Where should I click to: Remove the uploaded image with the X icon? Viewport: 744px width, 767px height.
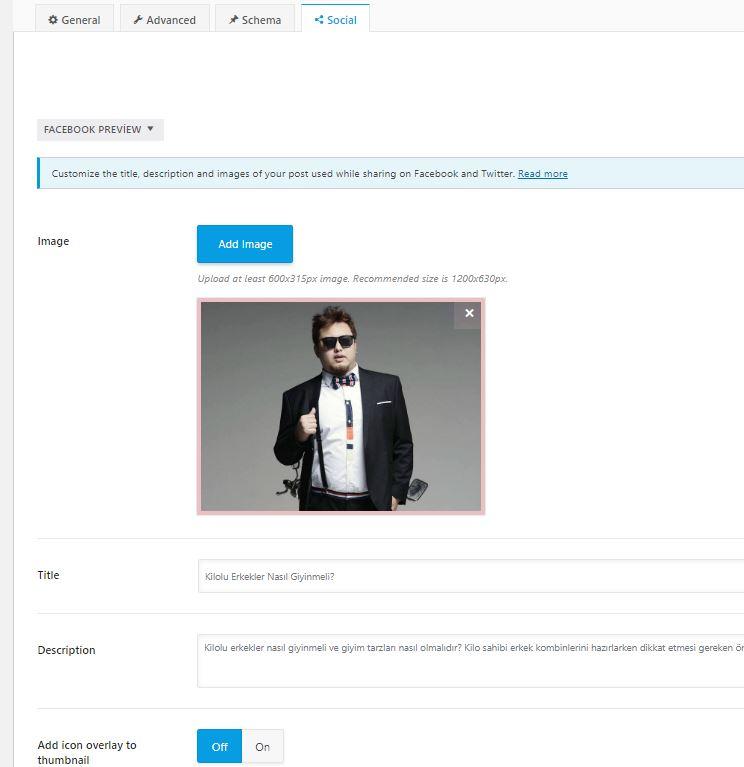pos(469,314)
